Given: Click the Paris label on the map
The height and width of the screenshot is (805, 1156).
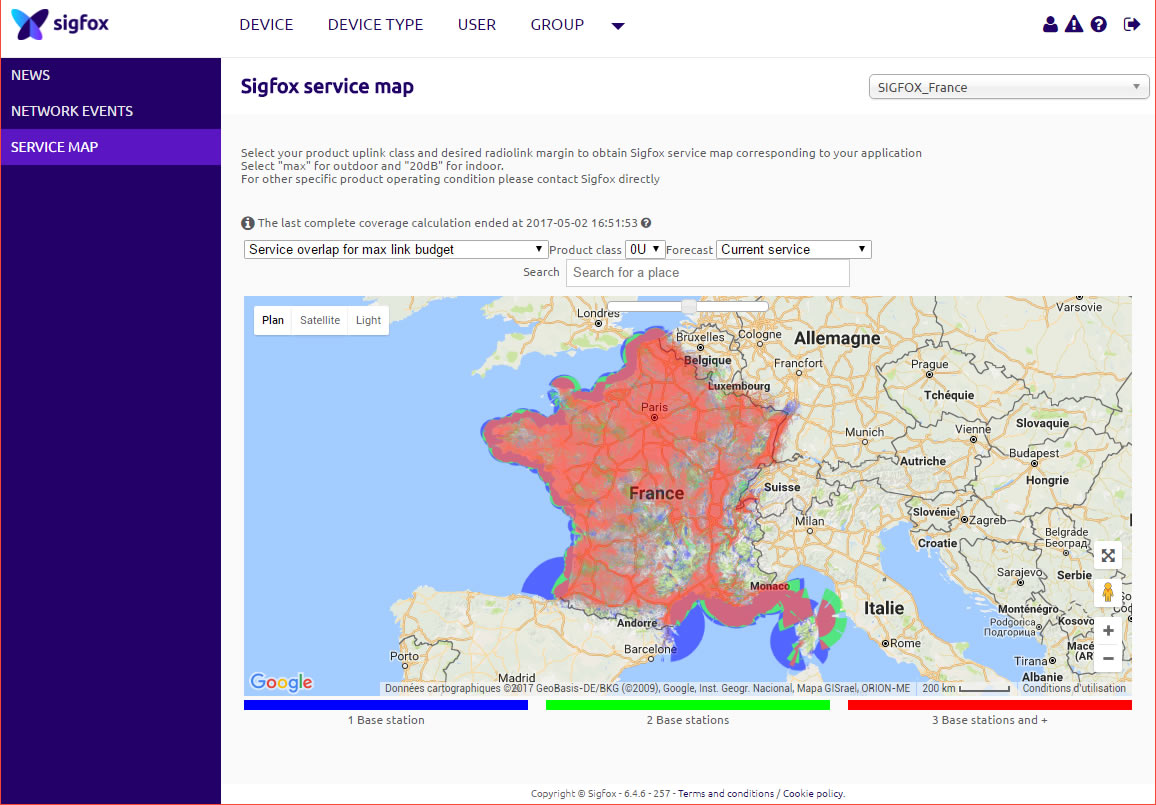Looking at the screenshot, I should [654, 407].
